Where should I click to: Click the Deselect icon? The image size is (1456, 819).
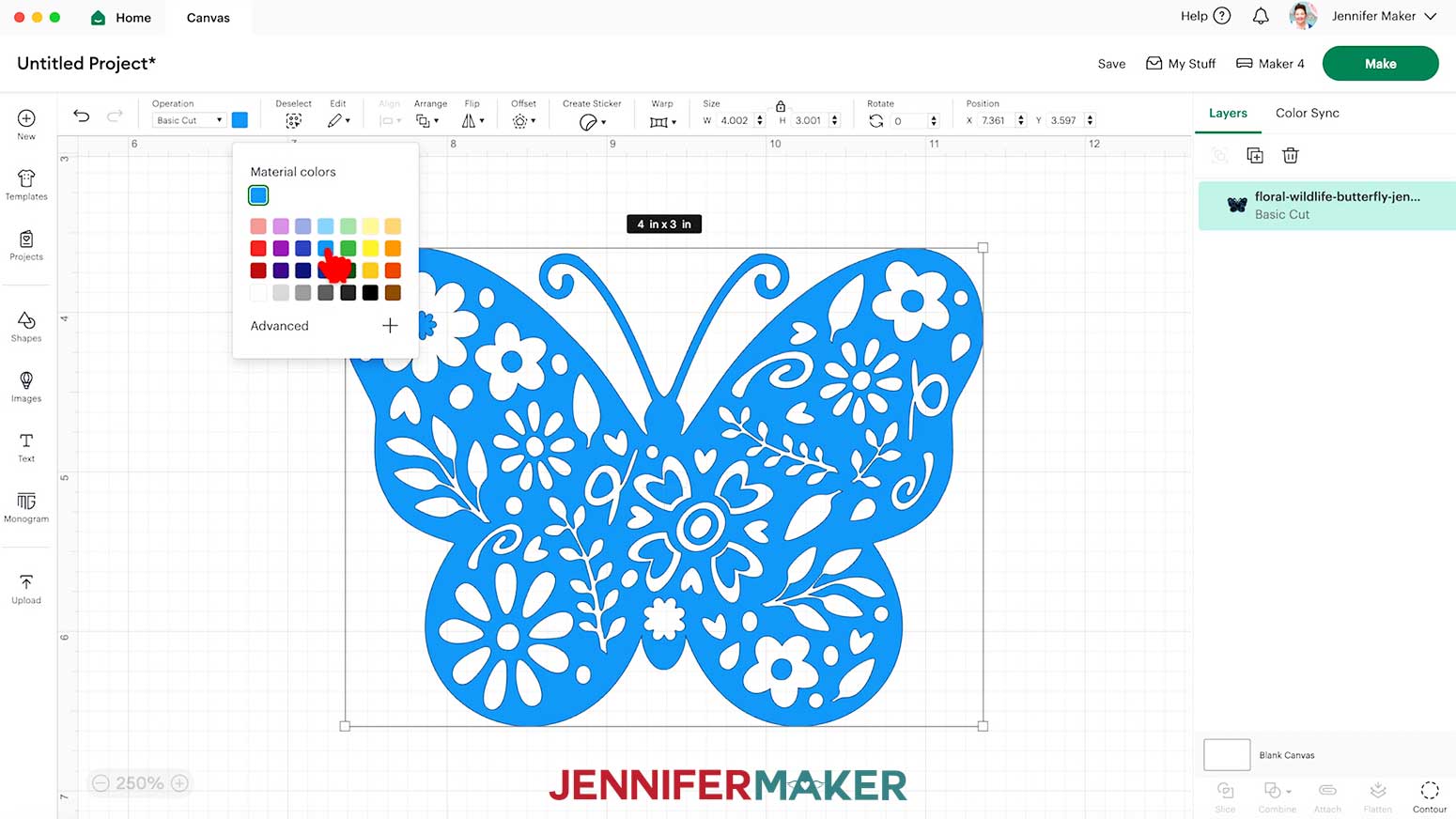293,121
